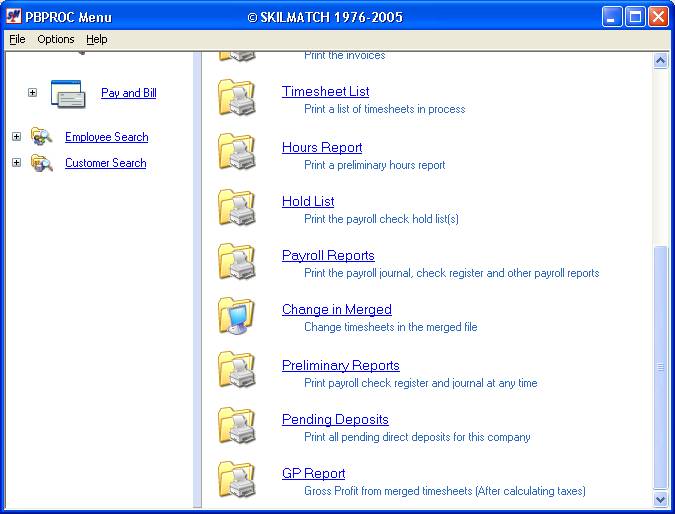The width and height of the screenshot is (675, 514).
Task: Click 'Print the payroll check hold list(s)' text
Action: tap(381, 219)
